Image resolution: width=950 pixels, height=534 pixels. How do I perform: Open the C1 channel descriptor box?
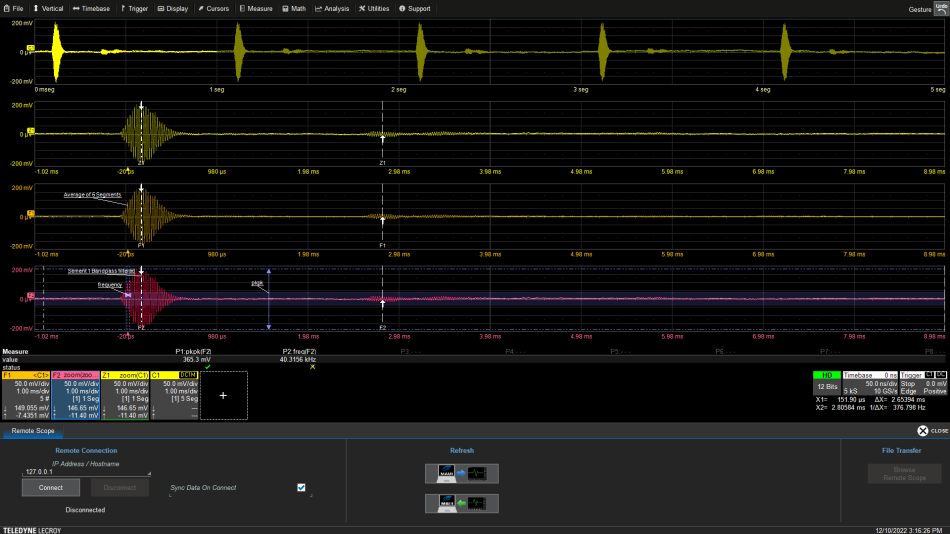173,396
